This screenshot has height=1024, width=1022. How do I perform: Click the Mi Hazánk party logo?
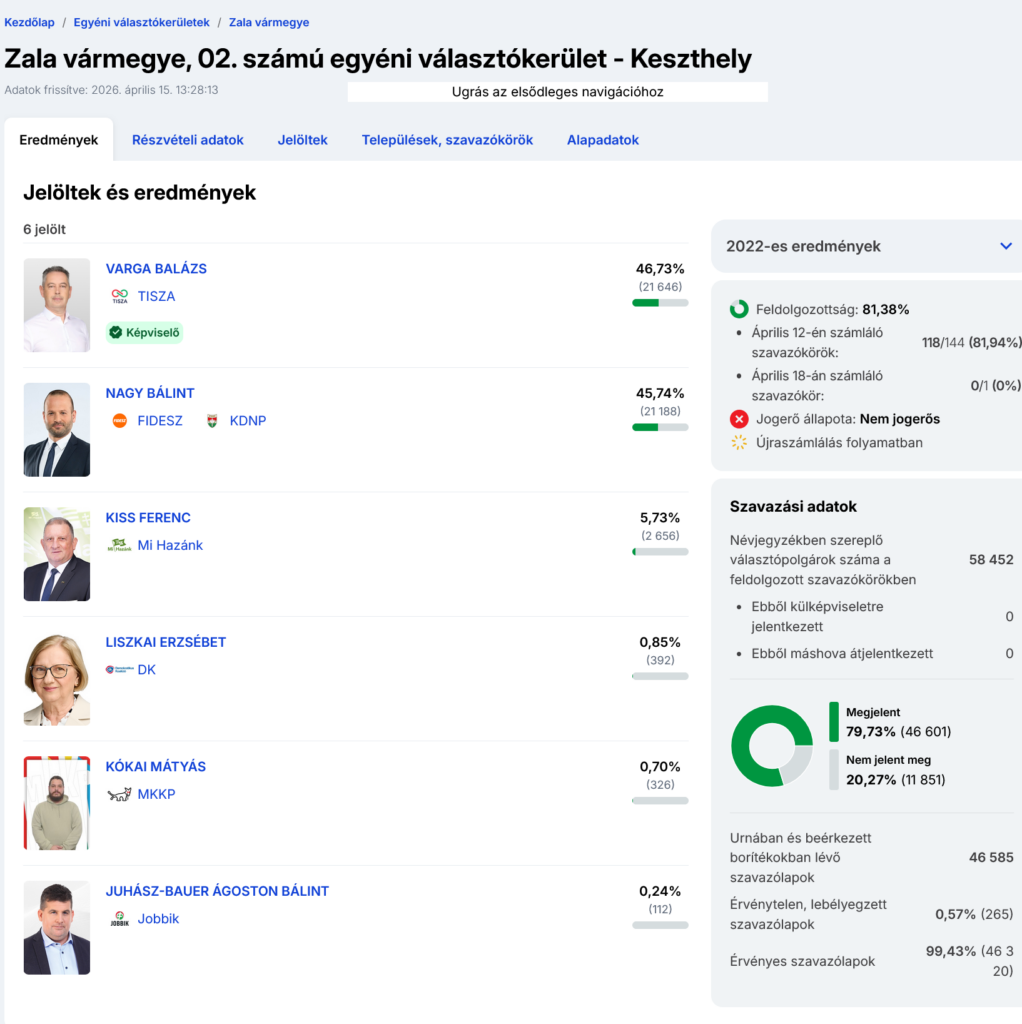pyautogui.click(x=120, y=545)
